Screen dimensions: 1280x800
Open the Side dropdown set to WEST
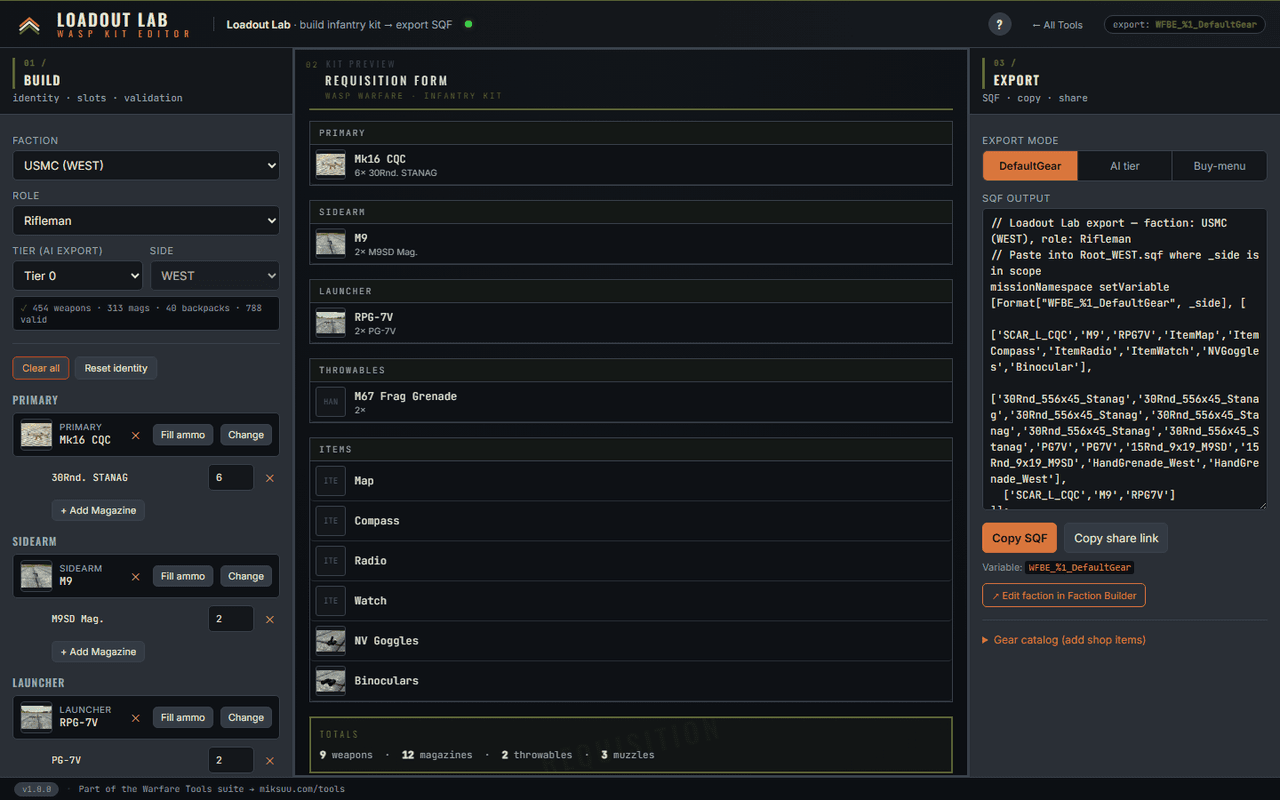pyautogui.click(x=214, y=275)
